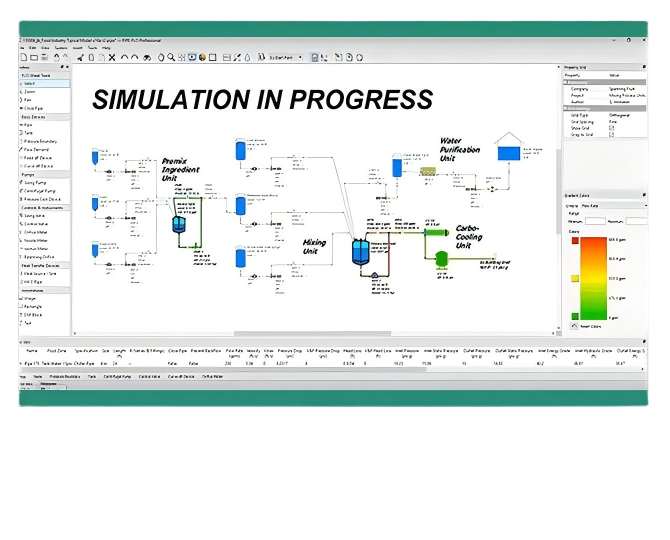Screen dimensions: 670x540
Task: Toggle the Snap to Grid checkbox
Action: pos(612,135)
